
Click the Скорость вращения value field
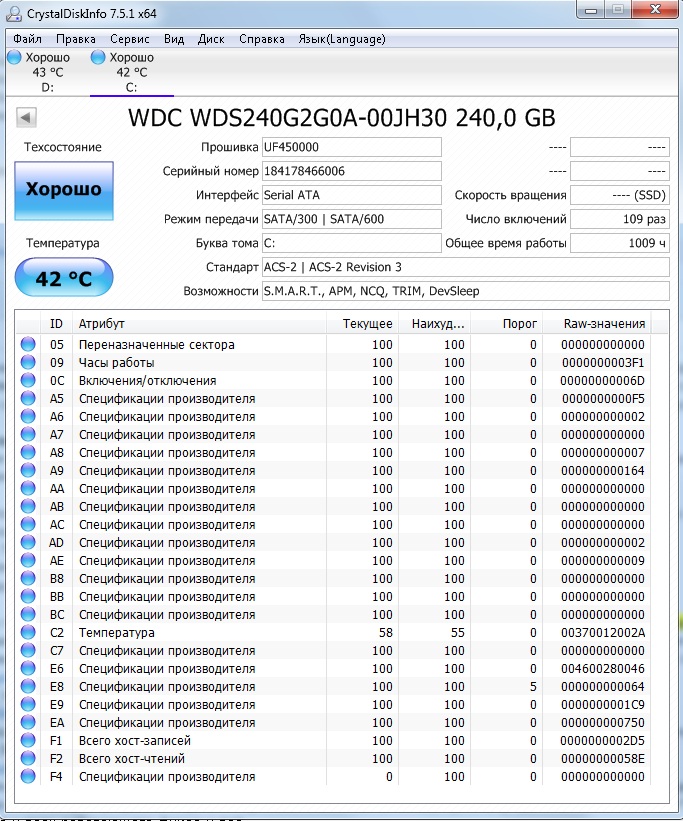620,195
